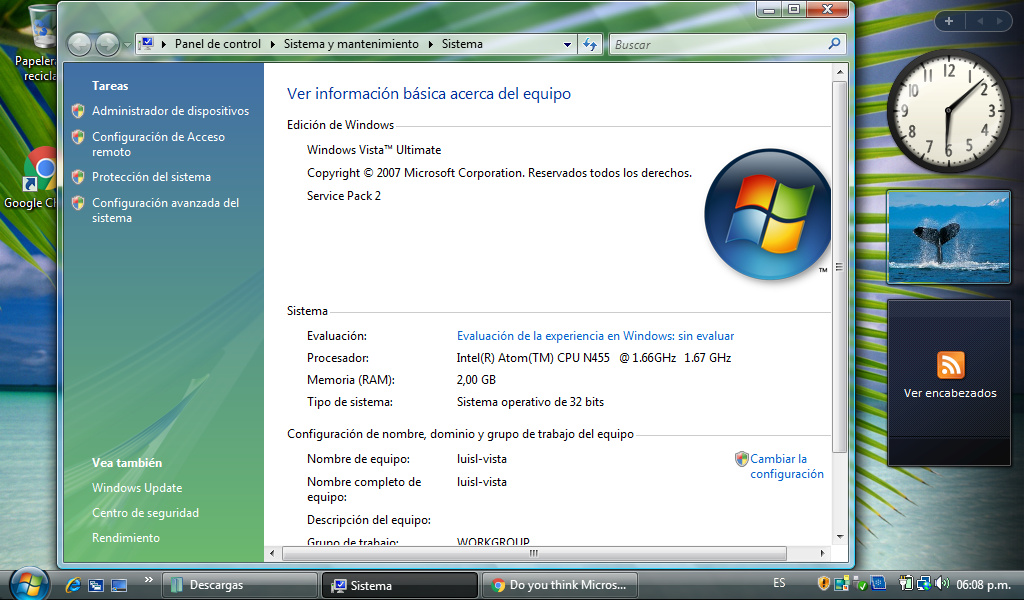Click the analog clock gadget
Image resolution: width=1024 pixels, height=600 pixels.
tap(948, 112)
